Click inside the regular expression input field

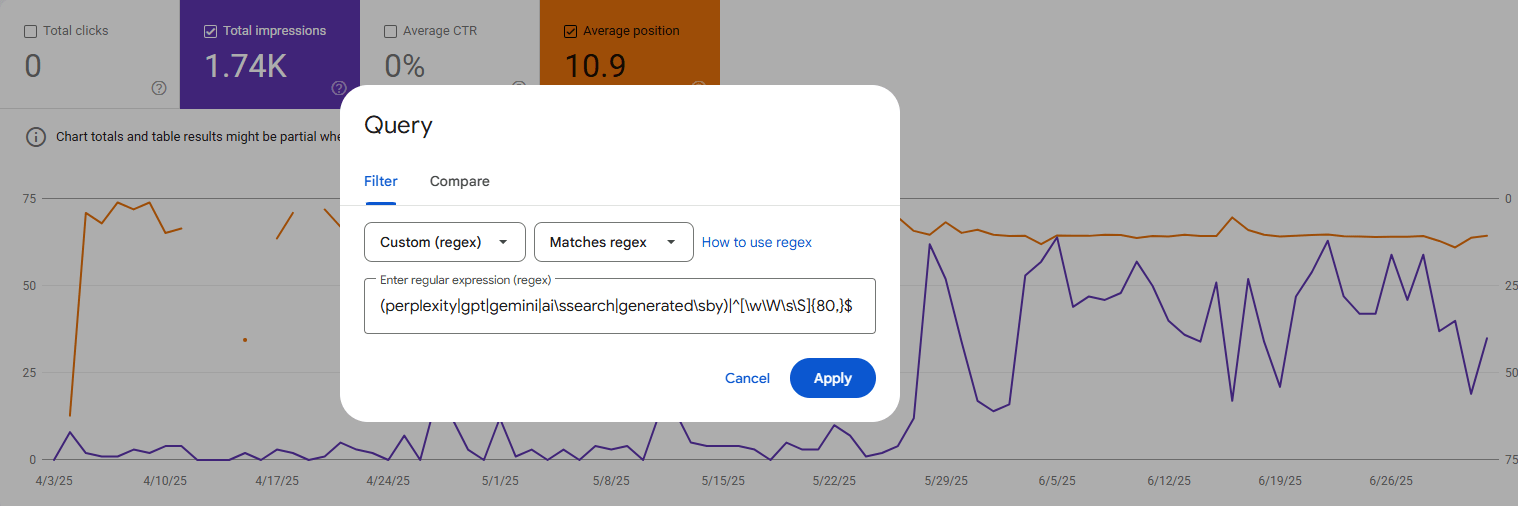click(x=619, y=306)
